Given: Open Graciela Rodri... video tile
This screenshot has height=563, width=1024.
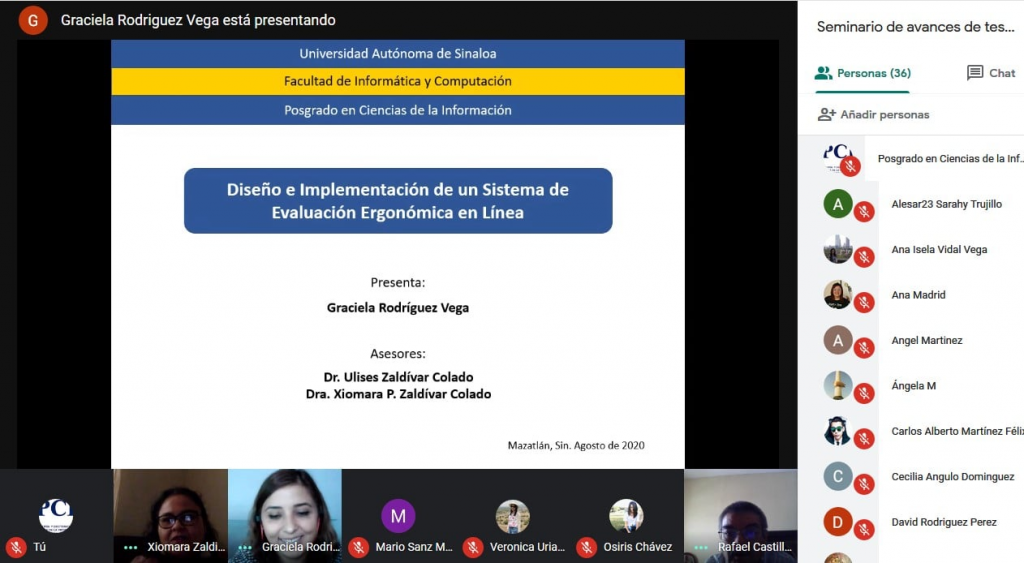Looking at the screenshot, I should click(x=285, y=516).
